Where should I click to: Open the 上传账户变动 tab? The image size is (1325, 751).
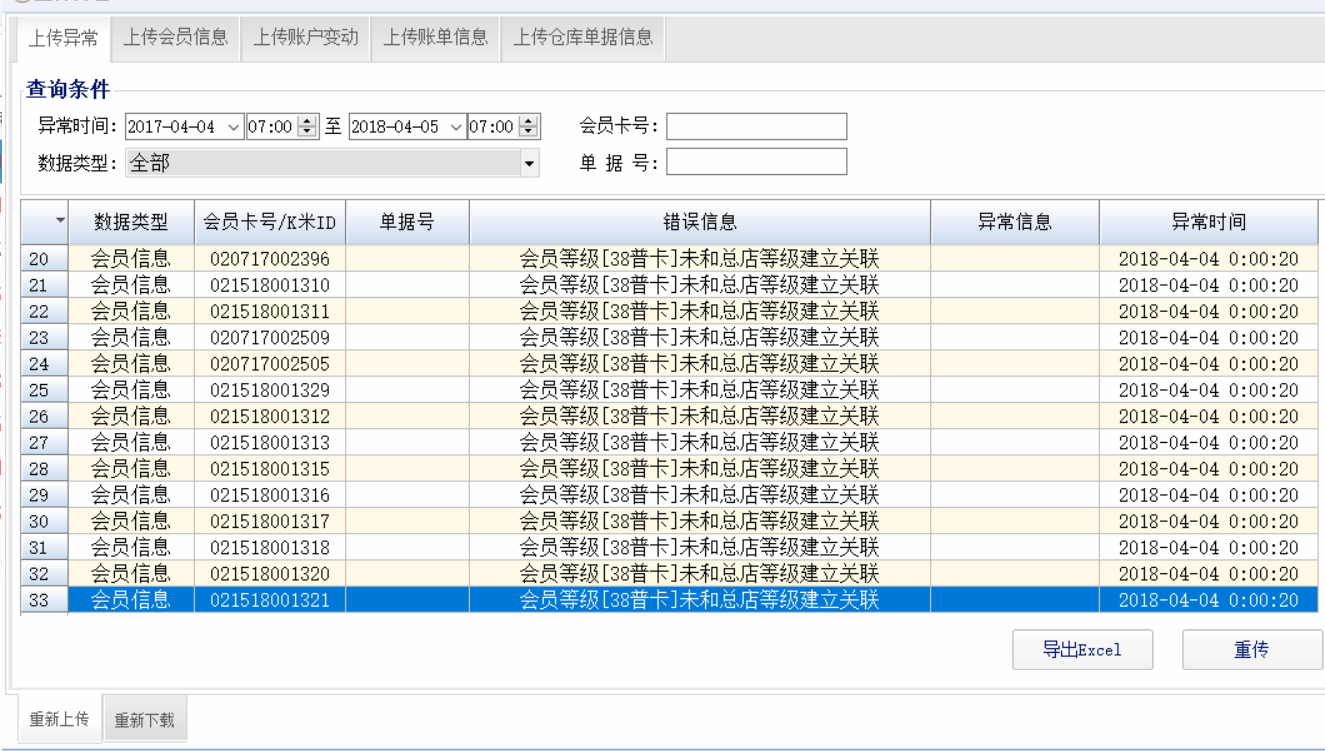click(306, 38)
